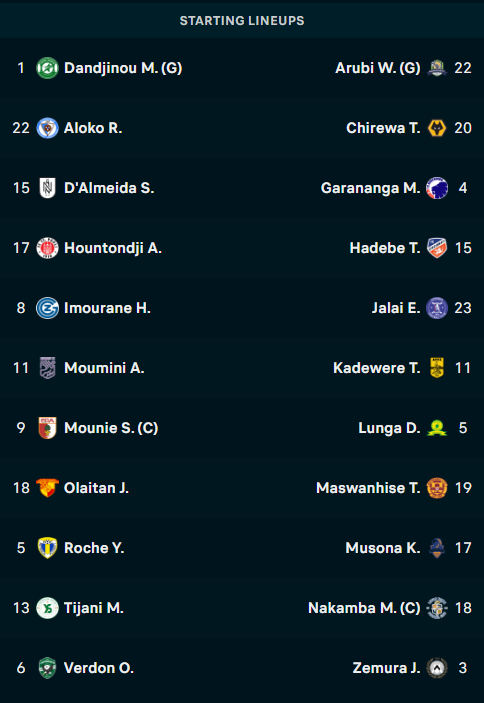
Task: Click the club badge beside Hountondji A.
Action: (x=47, y=248)
